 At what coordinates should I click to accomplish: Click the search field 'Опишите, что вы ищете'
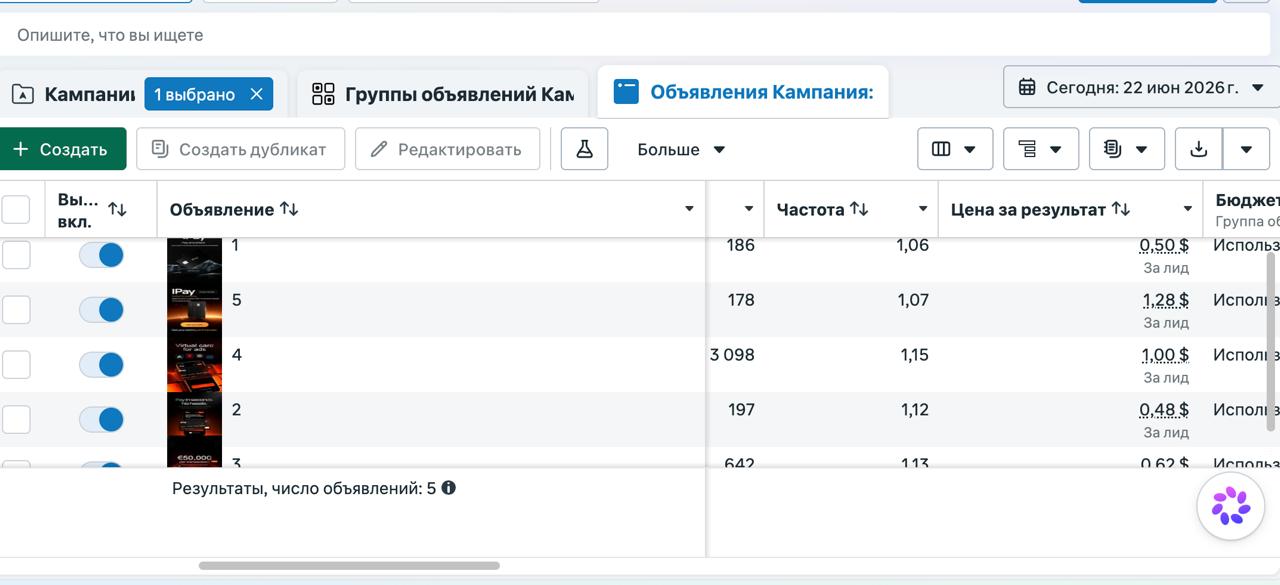point(636,35)
